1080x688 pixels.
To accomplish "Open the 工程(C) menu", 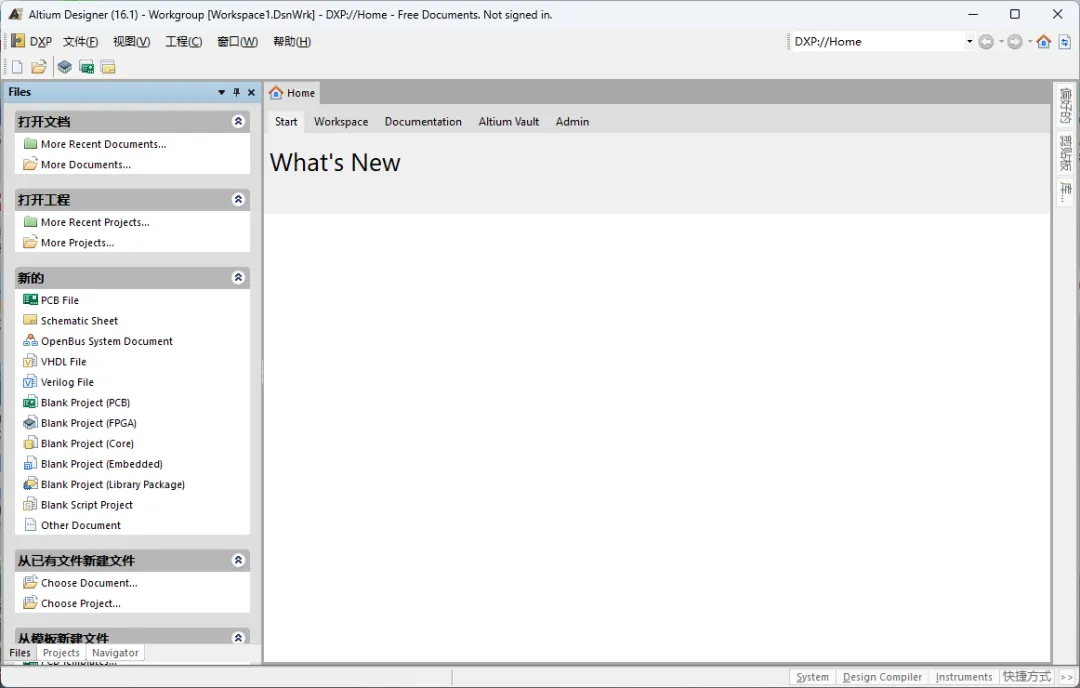I will point(184,41).
